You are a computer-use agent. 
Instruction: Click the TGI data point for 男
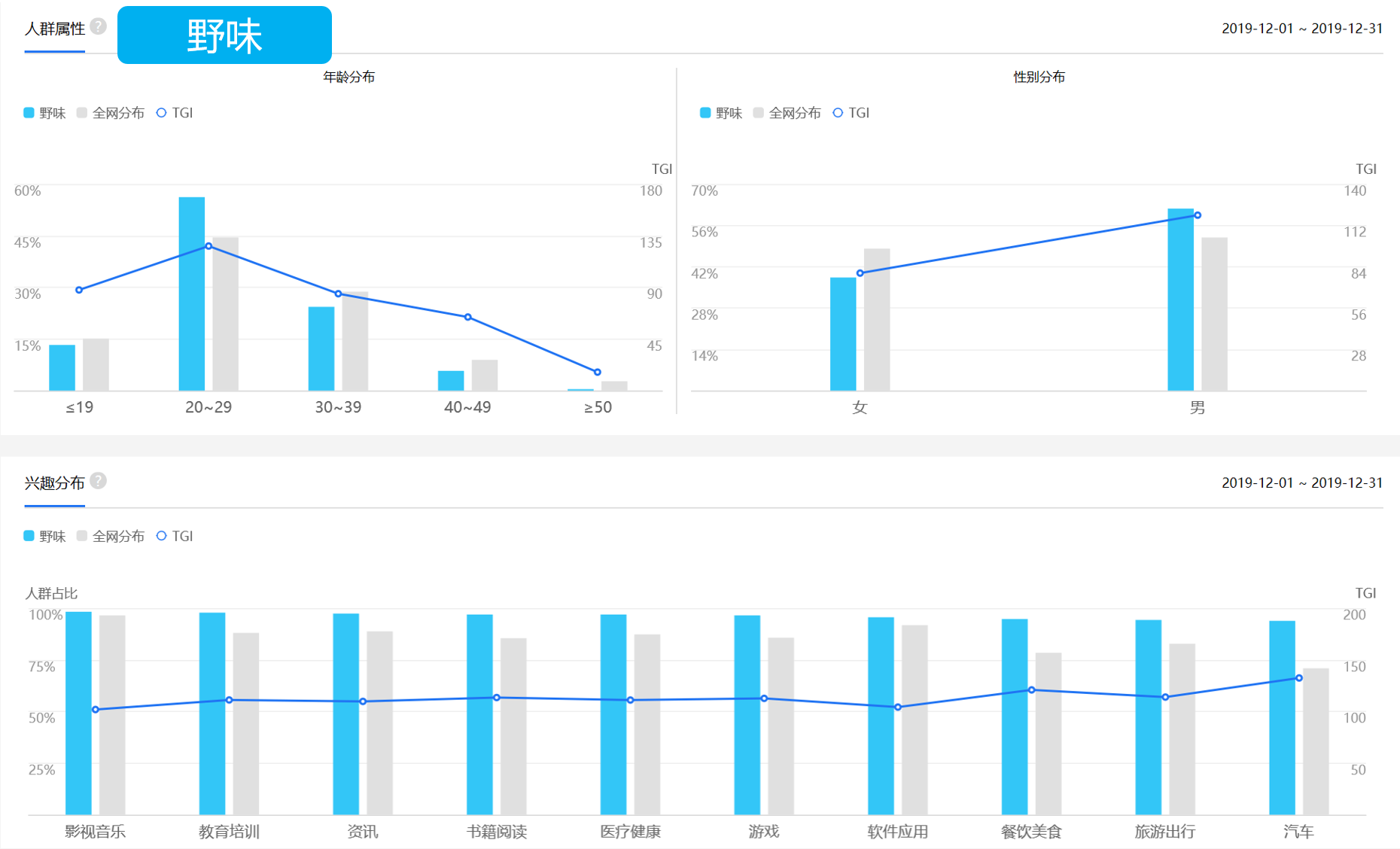point(1198,215)
